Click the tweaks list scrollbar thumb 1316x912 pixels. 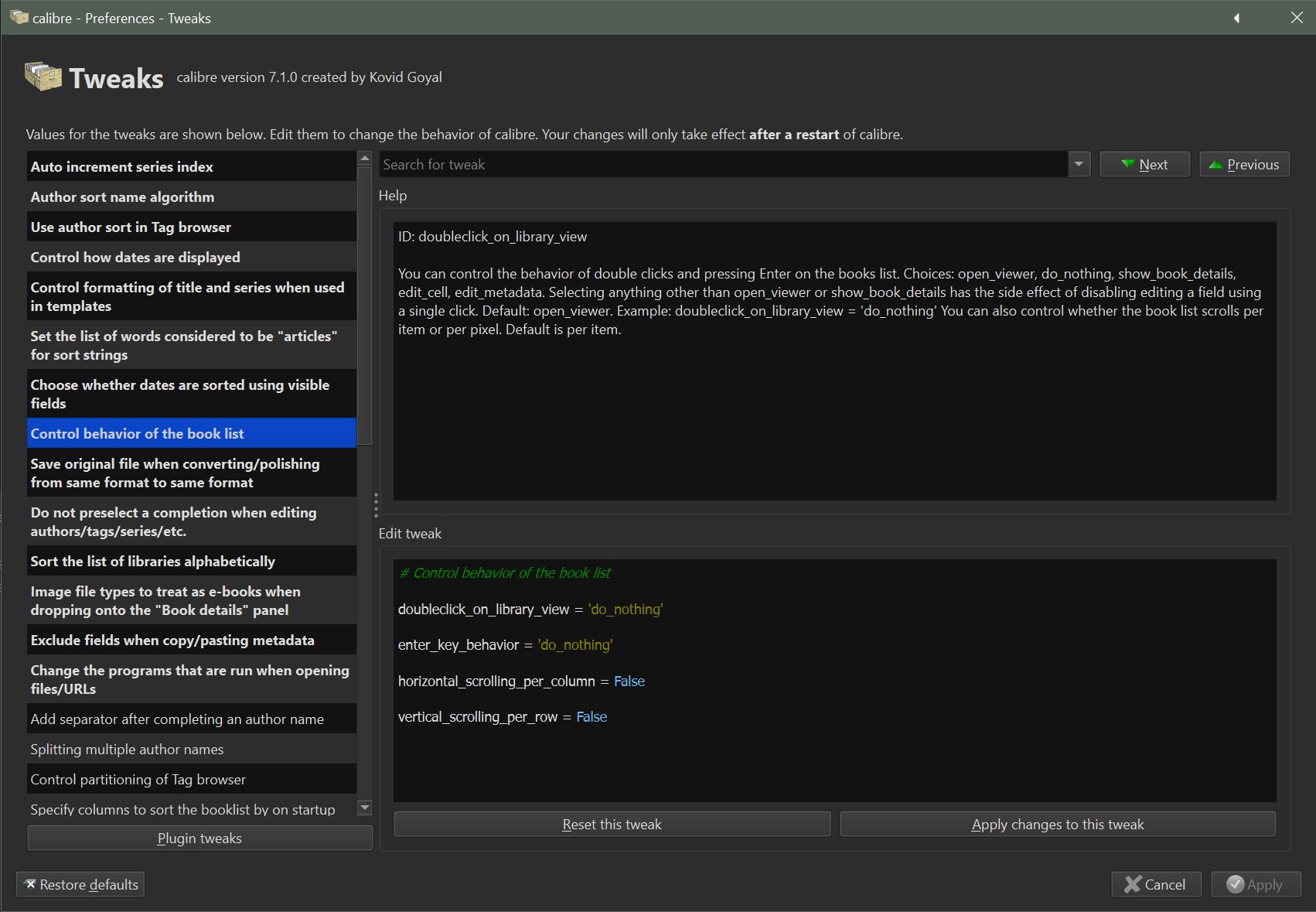click(365, 305)
